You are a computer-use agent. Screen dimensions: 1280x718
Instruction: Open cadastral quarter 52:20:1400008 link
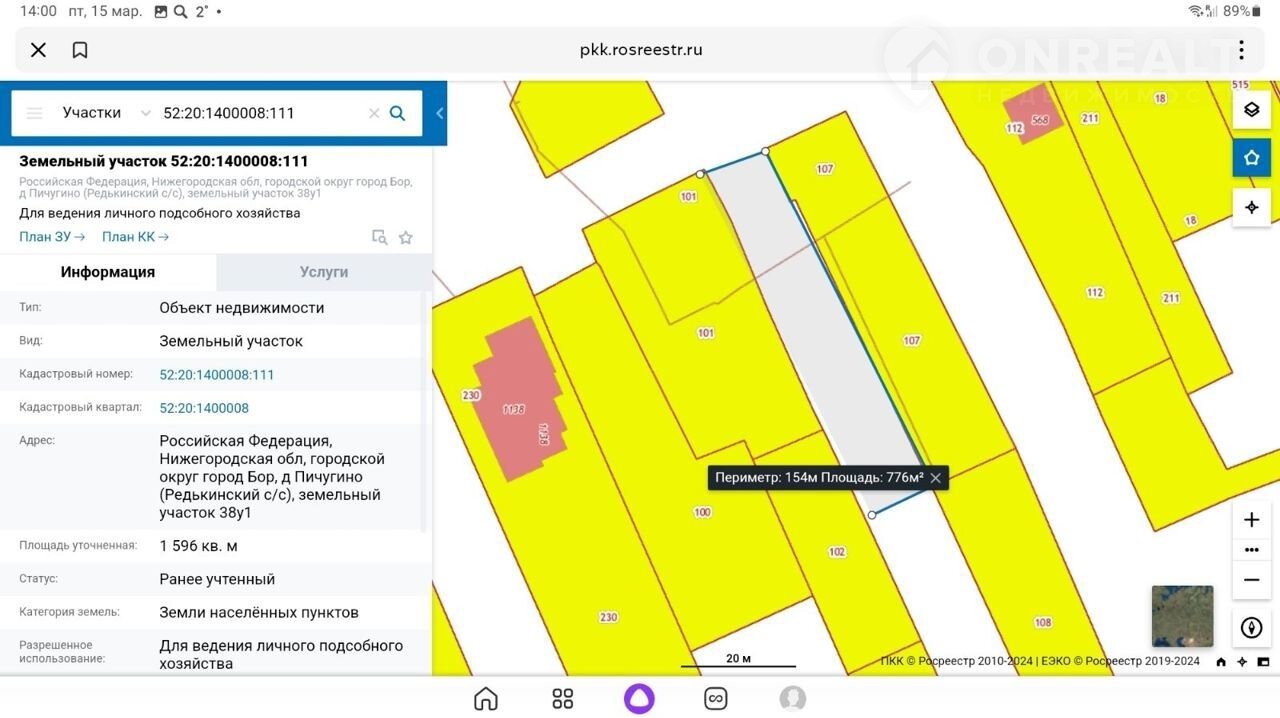(204, 408)
